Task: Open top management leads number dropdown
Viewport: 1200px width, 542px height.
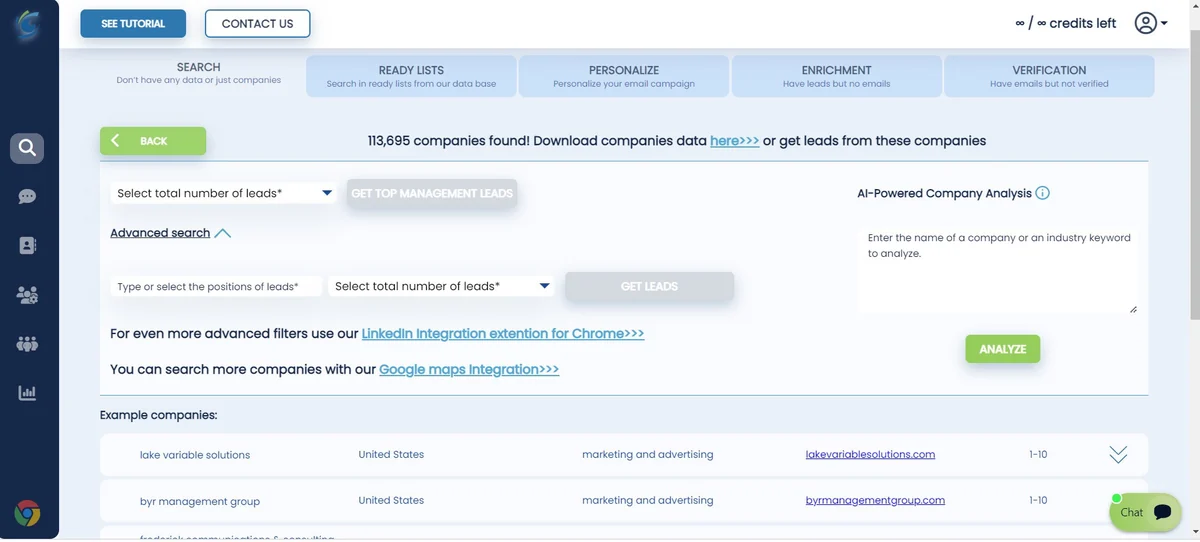Action: point(223,193)
